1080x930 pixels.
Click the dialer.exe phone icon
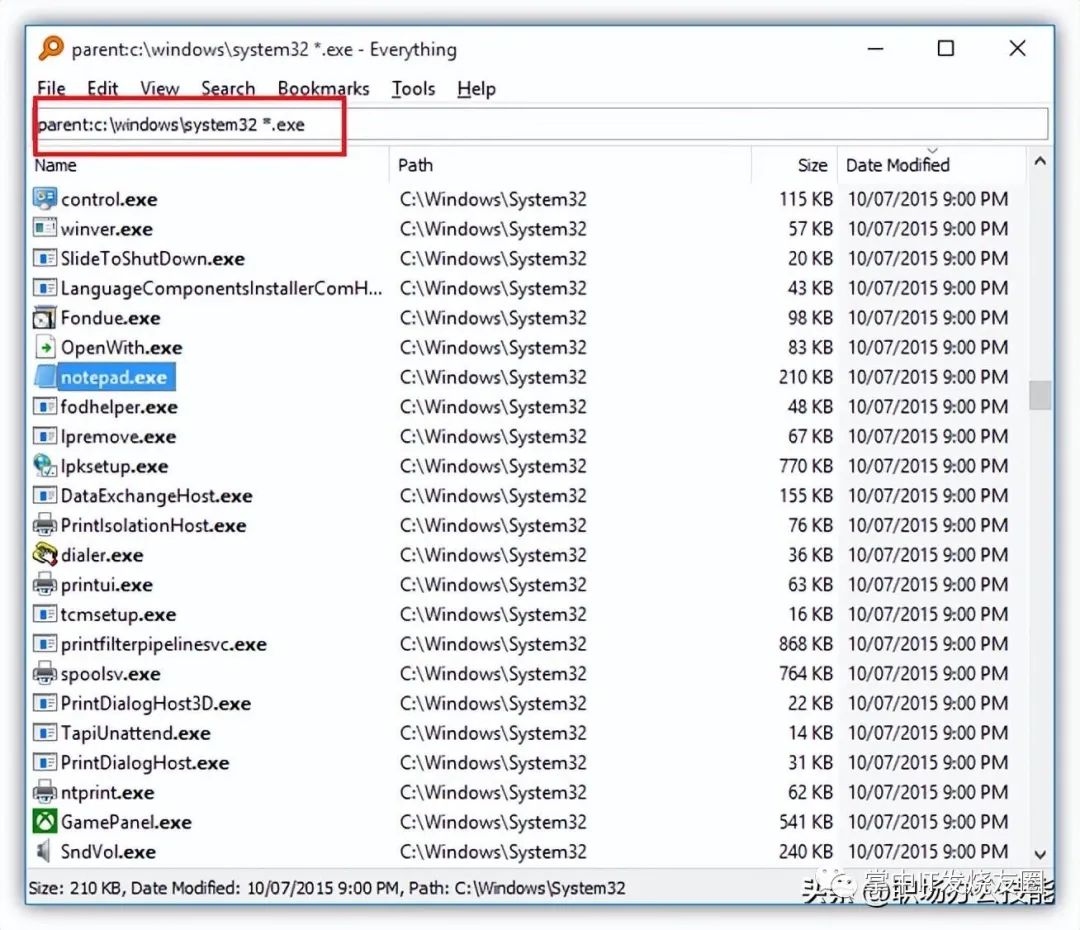click(45, 555)
